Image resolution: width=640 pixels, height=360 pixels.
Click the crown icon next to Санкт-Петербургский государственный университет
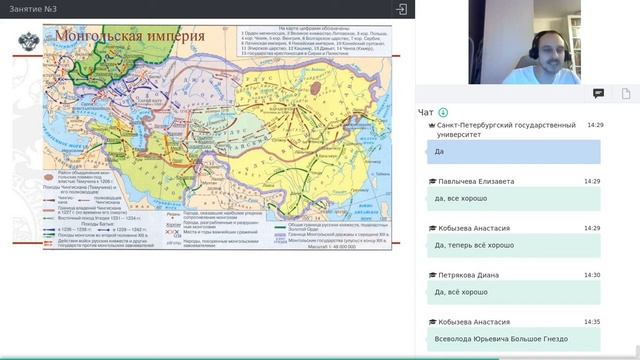432,125
